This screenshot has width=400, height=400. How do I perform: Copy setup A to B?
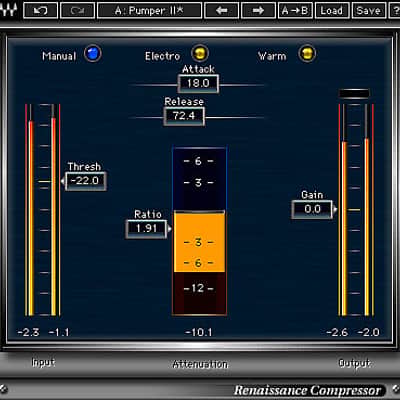[x=295, y=10]
